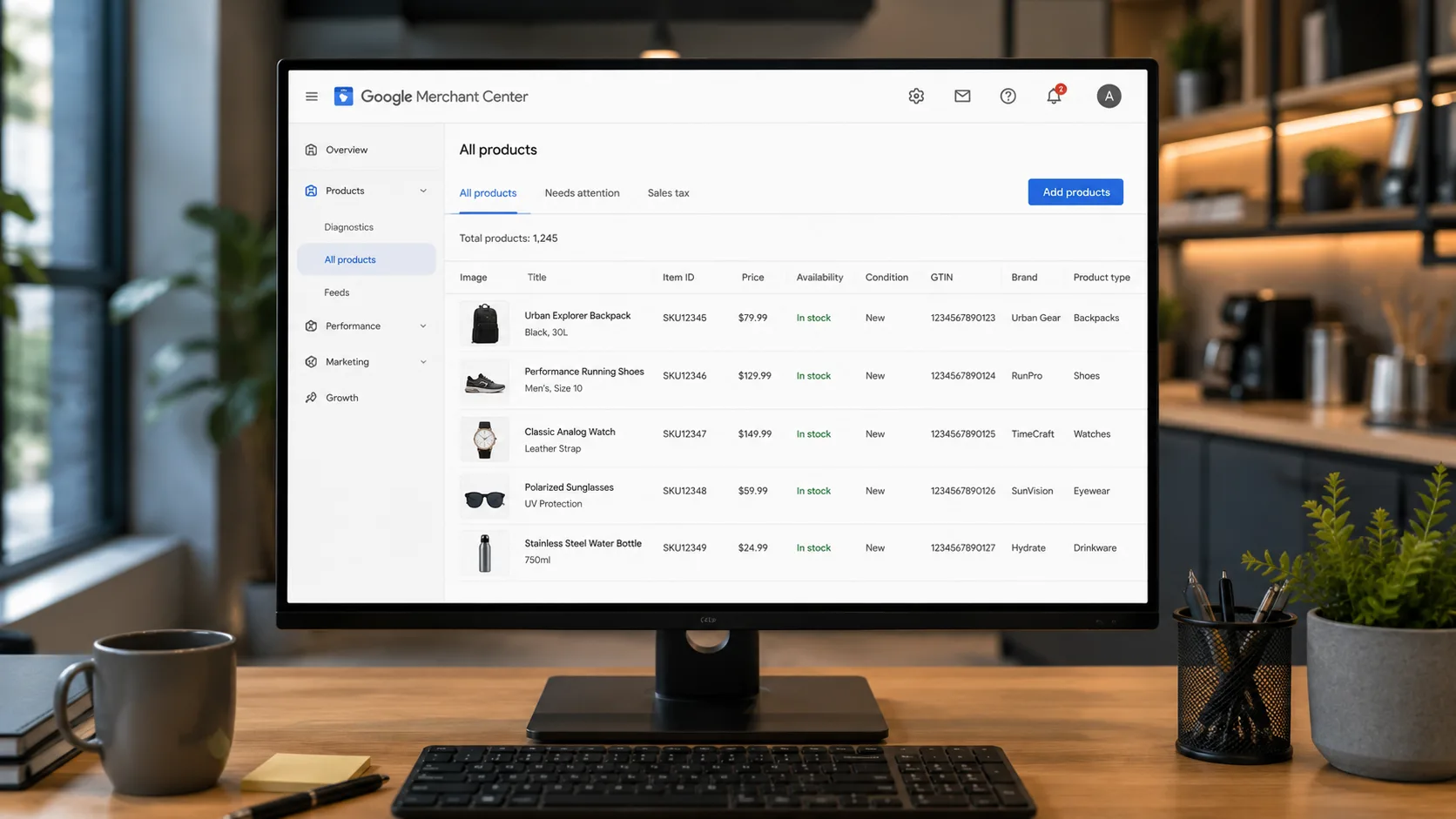Click product type Drinkware
Viewport: 1456px width, 819px height.
(1095, 548)
